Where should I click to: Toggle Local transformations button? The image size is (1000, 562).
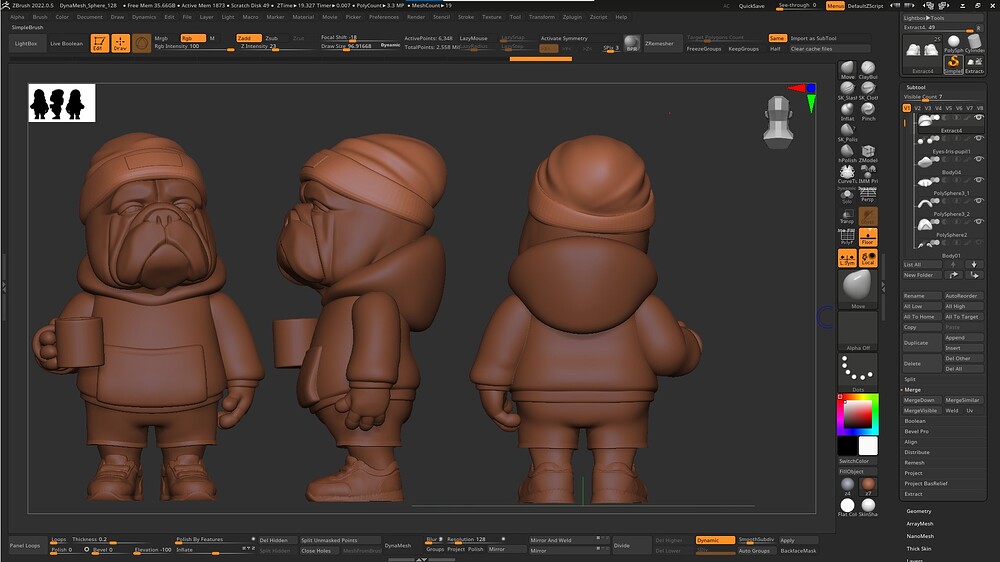[868, 258]
